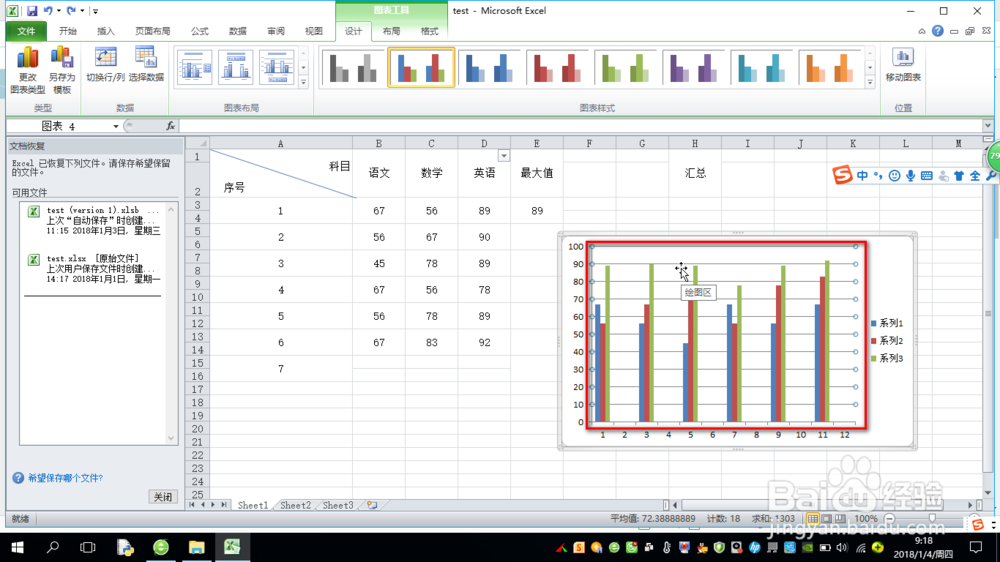Click Switch Row/Column (切换行/列) icon
This screenshot has width=1000, height=562.
[x=105, y=64]
